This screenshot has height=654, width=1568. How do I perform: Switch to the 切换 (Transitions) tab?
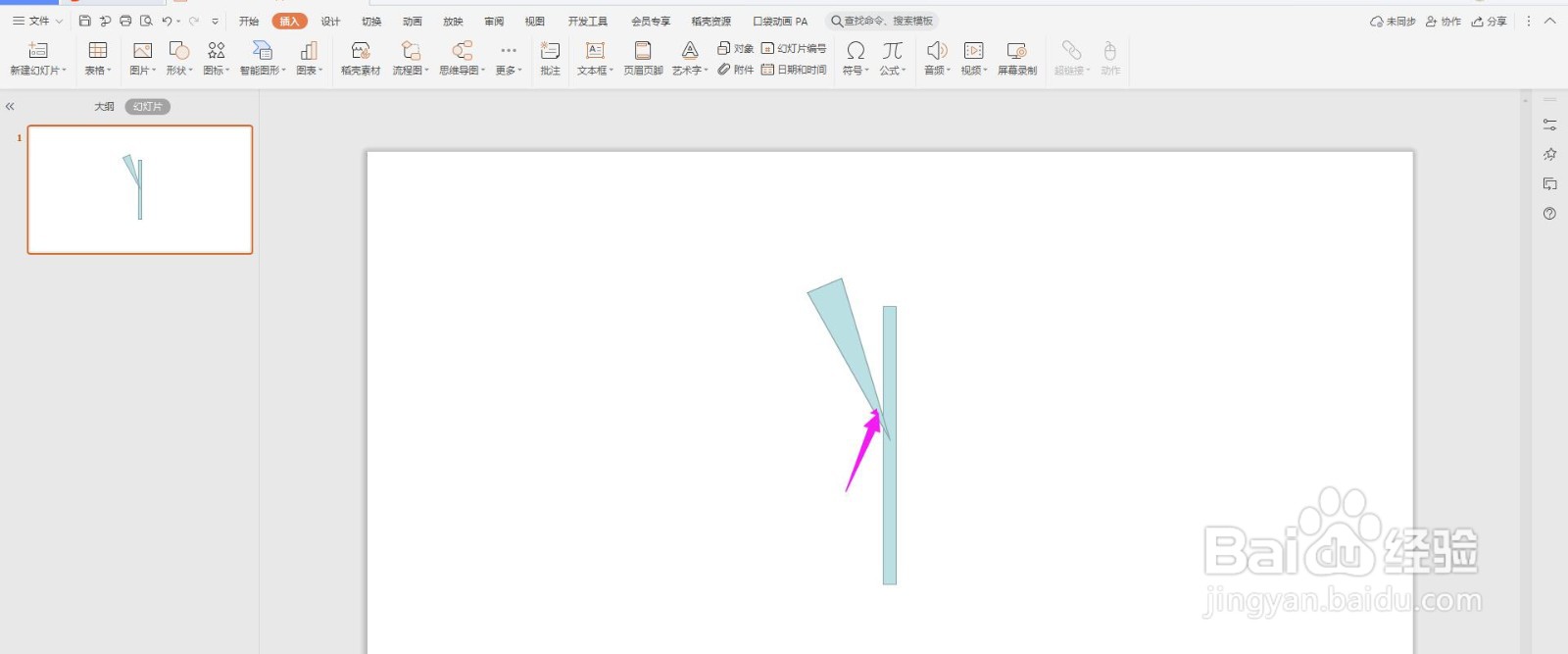click(x=371, y=21)
